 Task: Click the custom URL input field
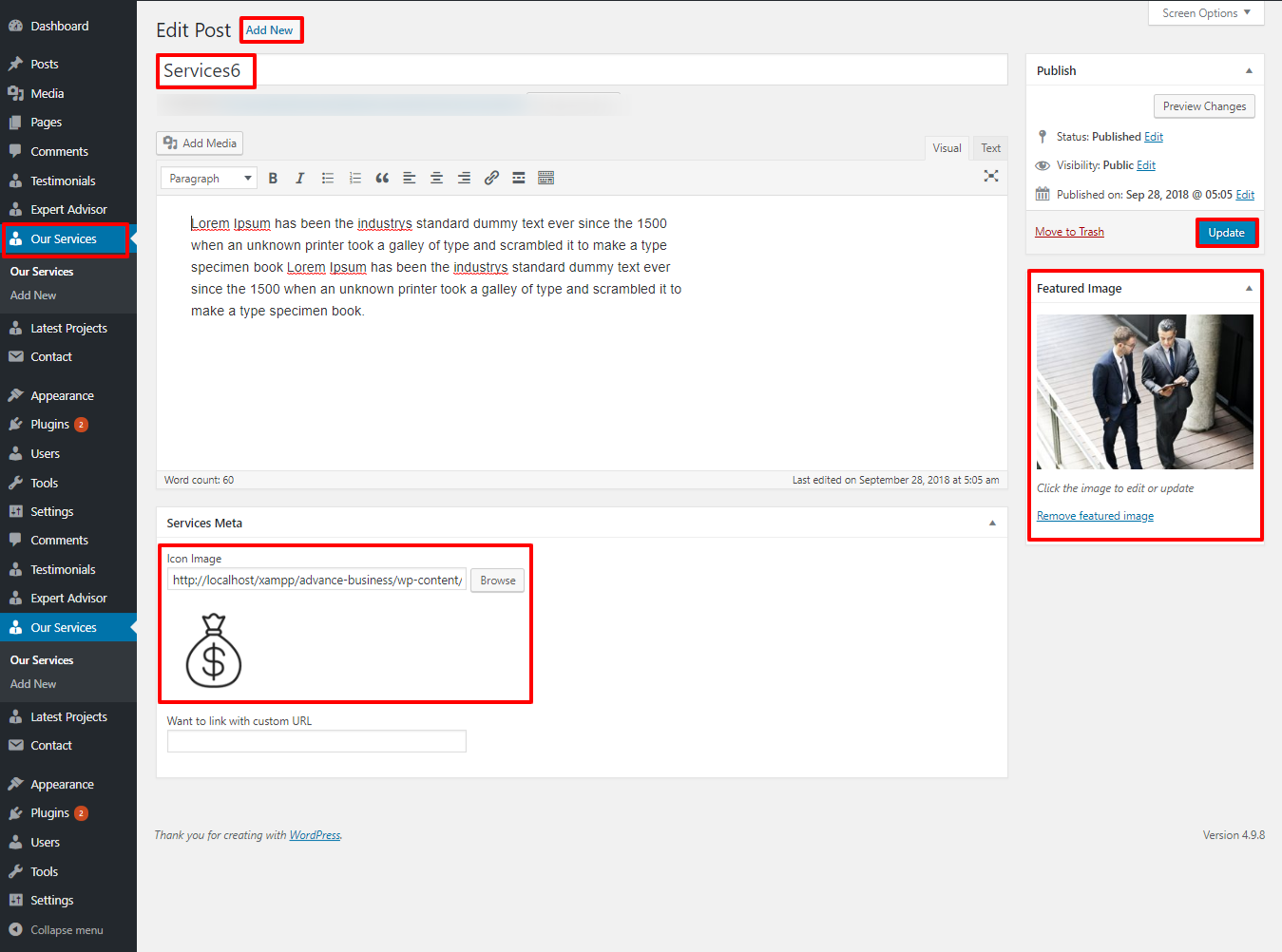(316, 741)
